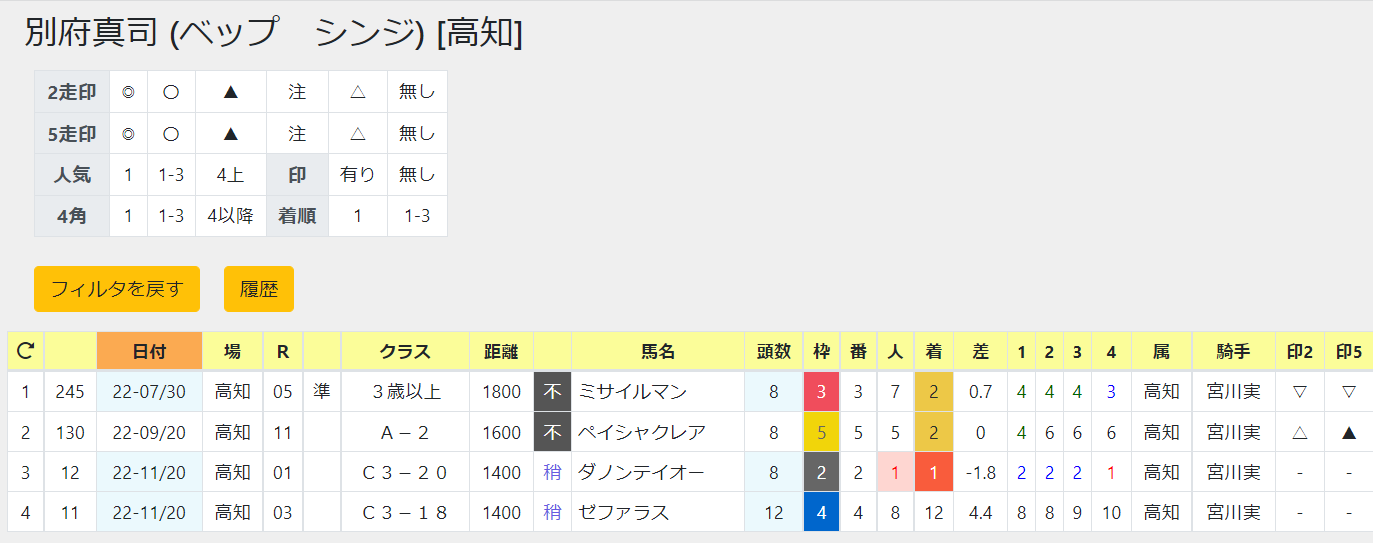Sort table by 日付 column header
1373x543 pixels.
pos(149,351)
